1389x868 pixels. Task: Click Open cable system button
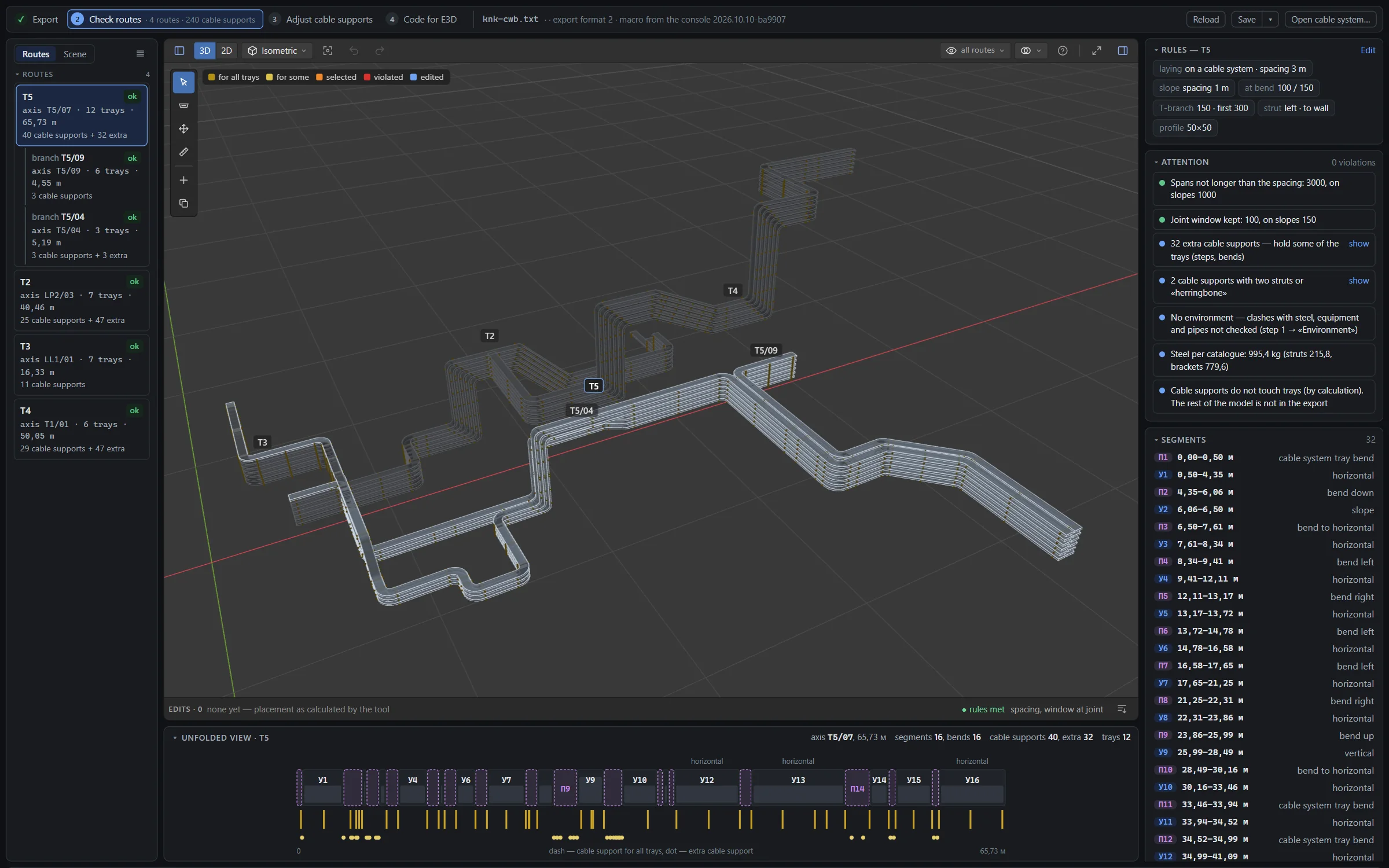[x=1331, y=19]
